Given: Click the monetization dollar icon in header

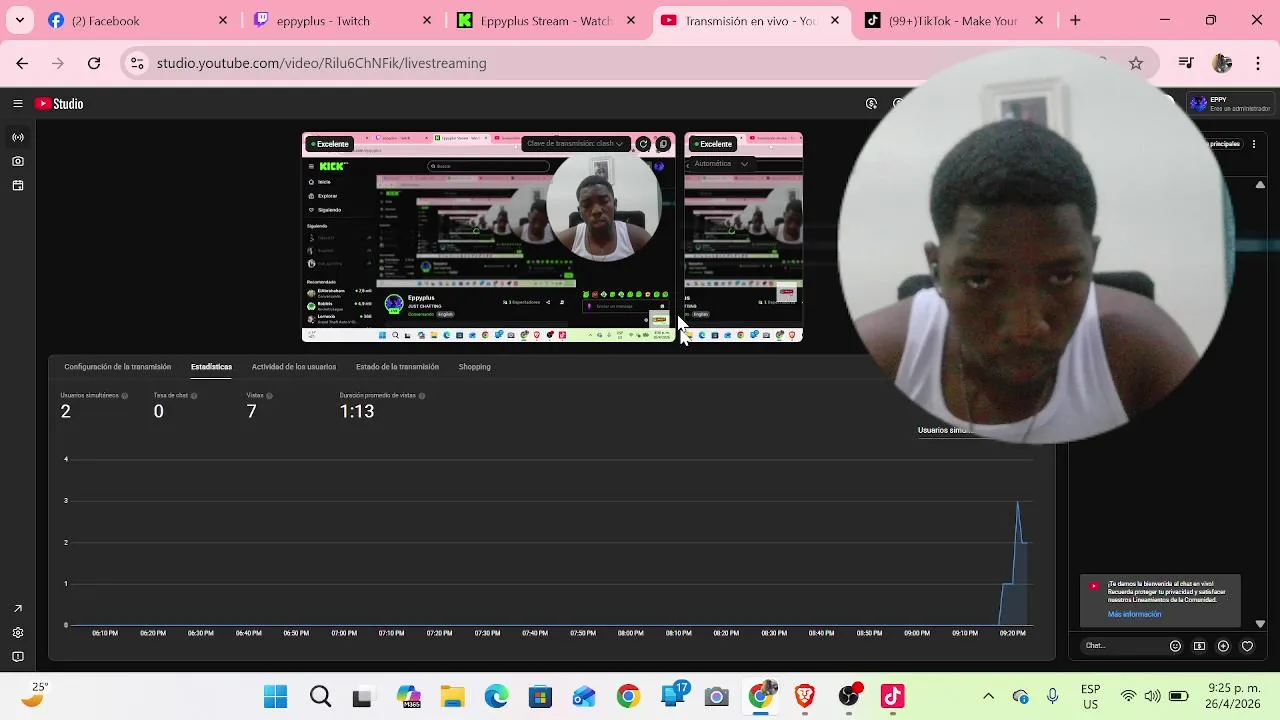Looking at the screenshot, I should pos(872,104).
